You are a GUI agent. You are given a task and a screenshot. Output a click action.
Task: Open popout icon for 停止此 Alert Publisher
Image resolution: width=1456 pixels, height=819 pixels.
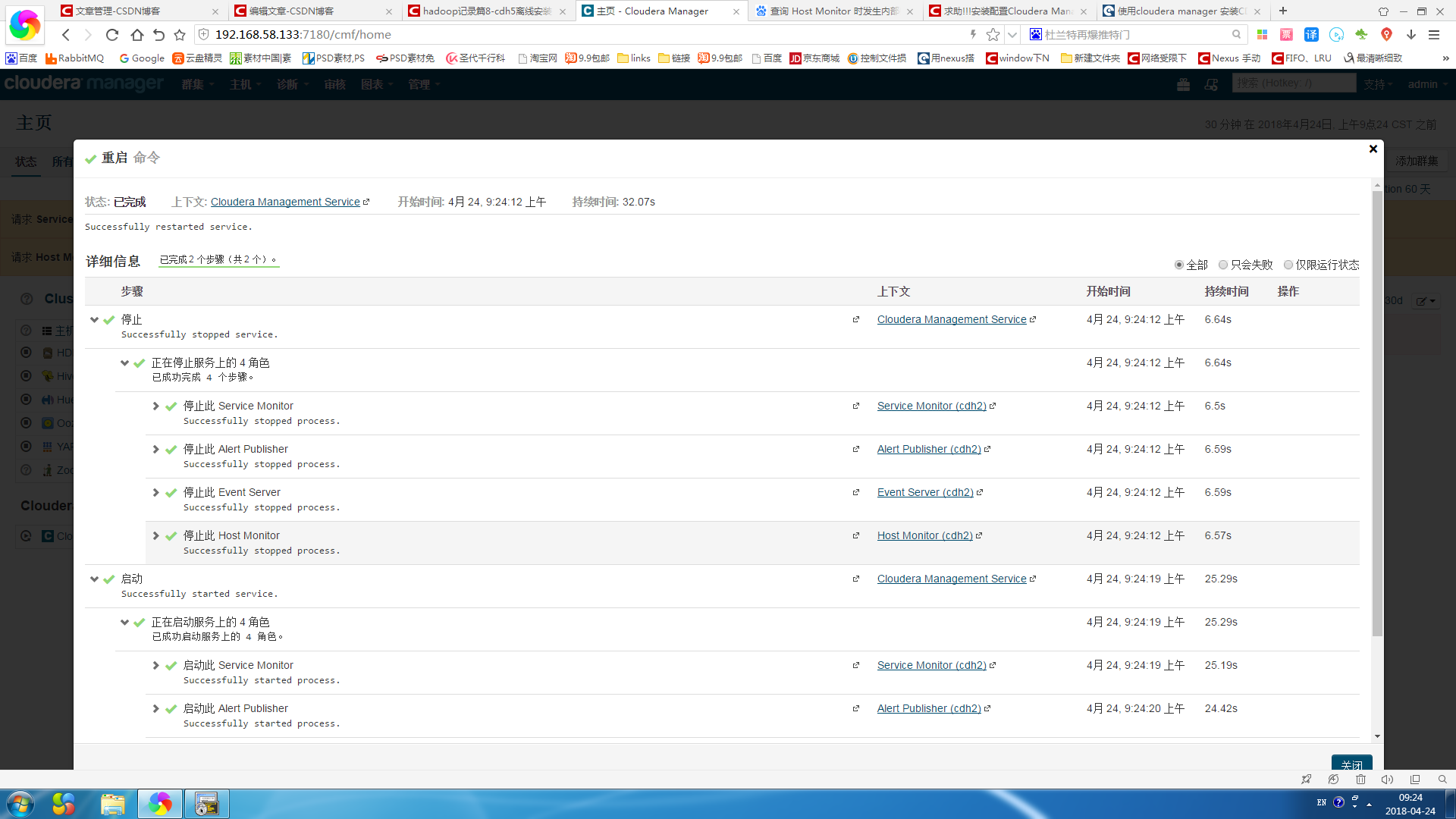[856, 450]
